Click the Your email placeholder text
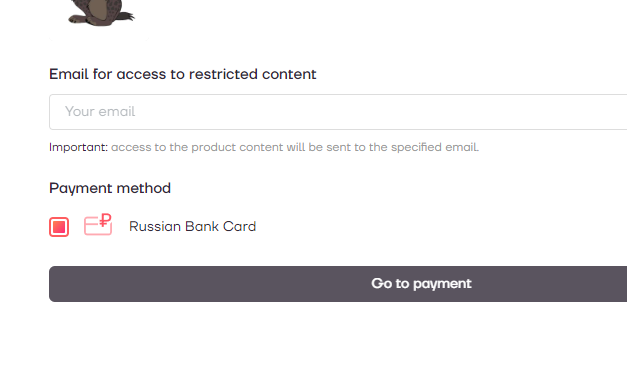627x386 pixels. pos(100,111)
